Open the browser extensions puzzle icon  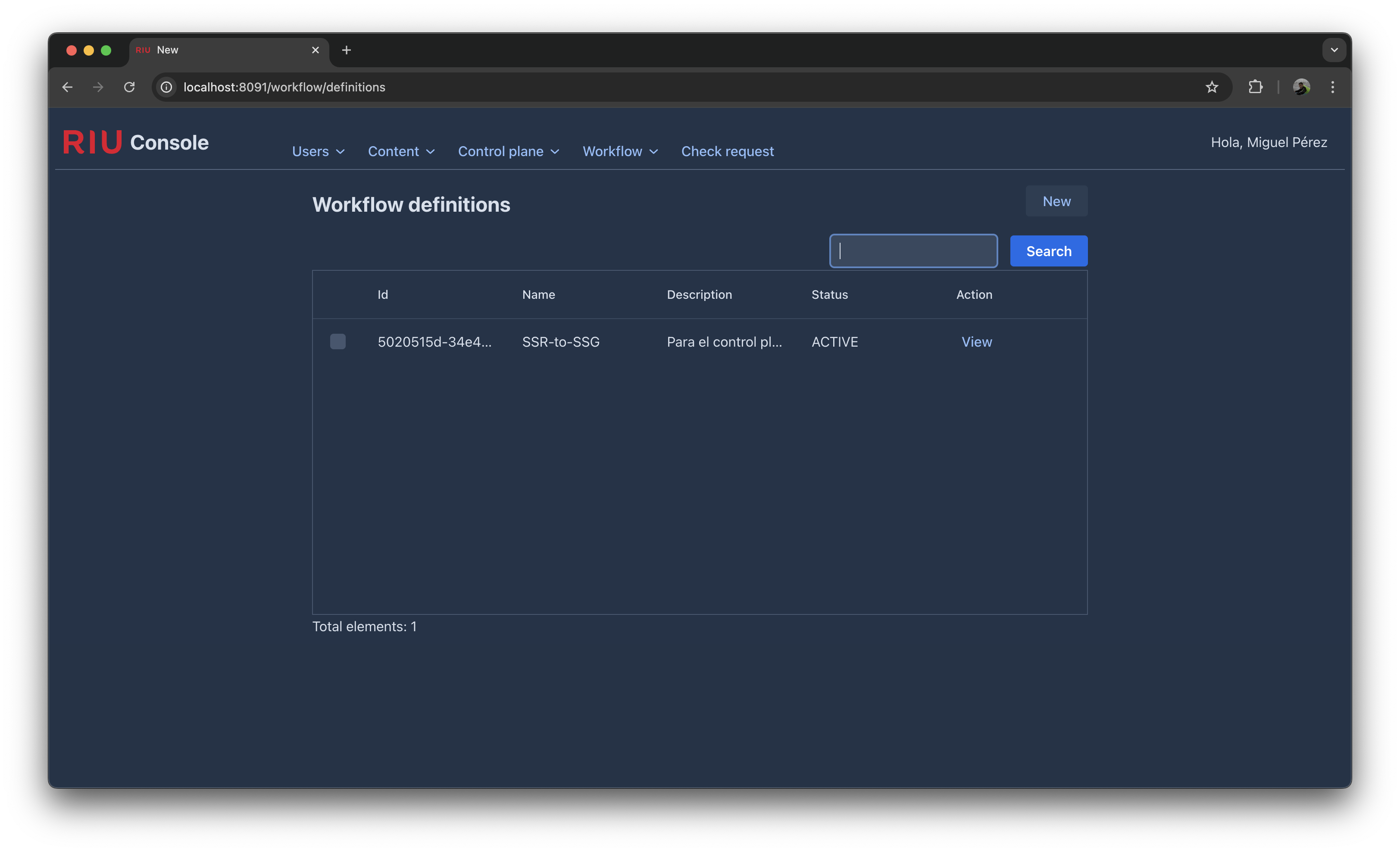[x=1255, y=87]
